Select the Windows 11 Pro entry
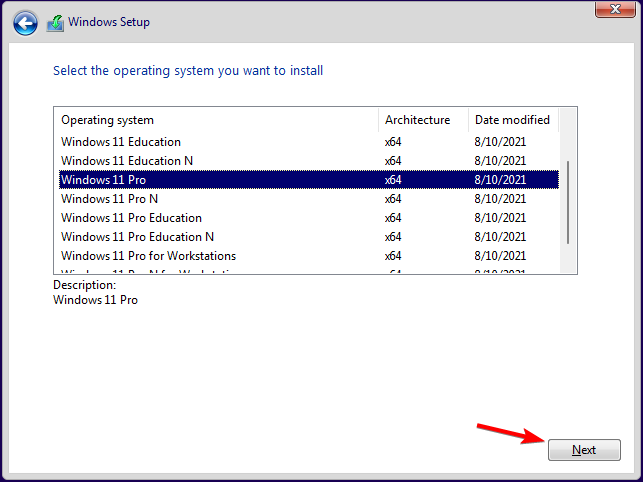 tap(309, 180)
